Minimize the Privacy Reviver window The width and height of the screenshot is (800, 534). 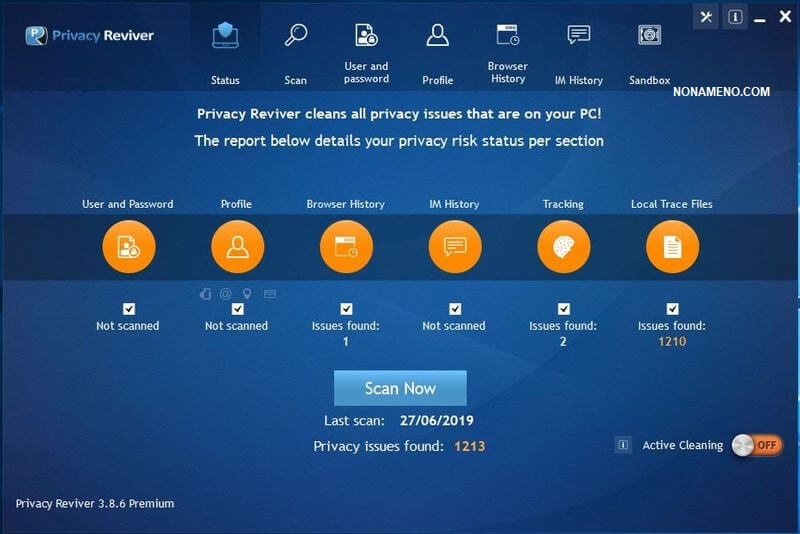tap(760, 19)
